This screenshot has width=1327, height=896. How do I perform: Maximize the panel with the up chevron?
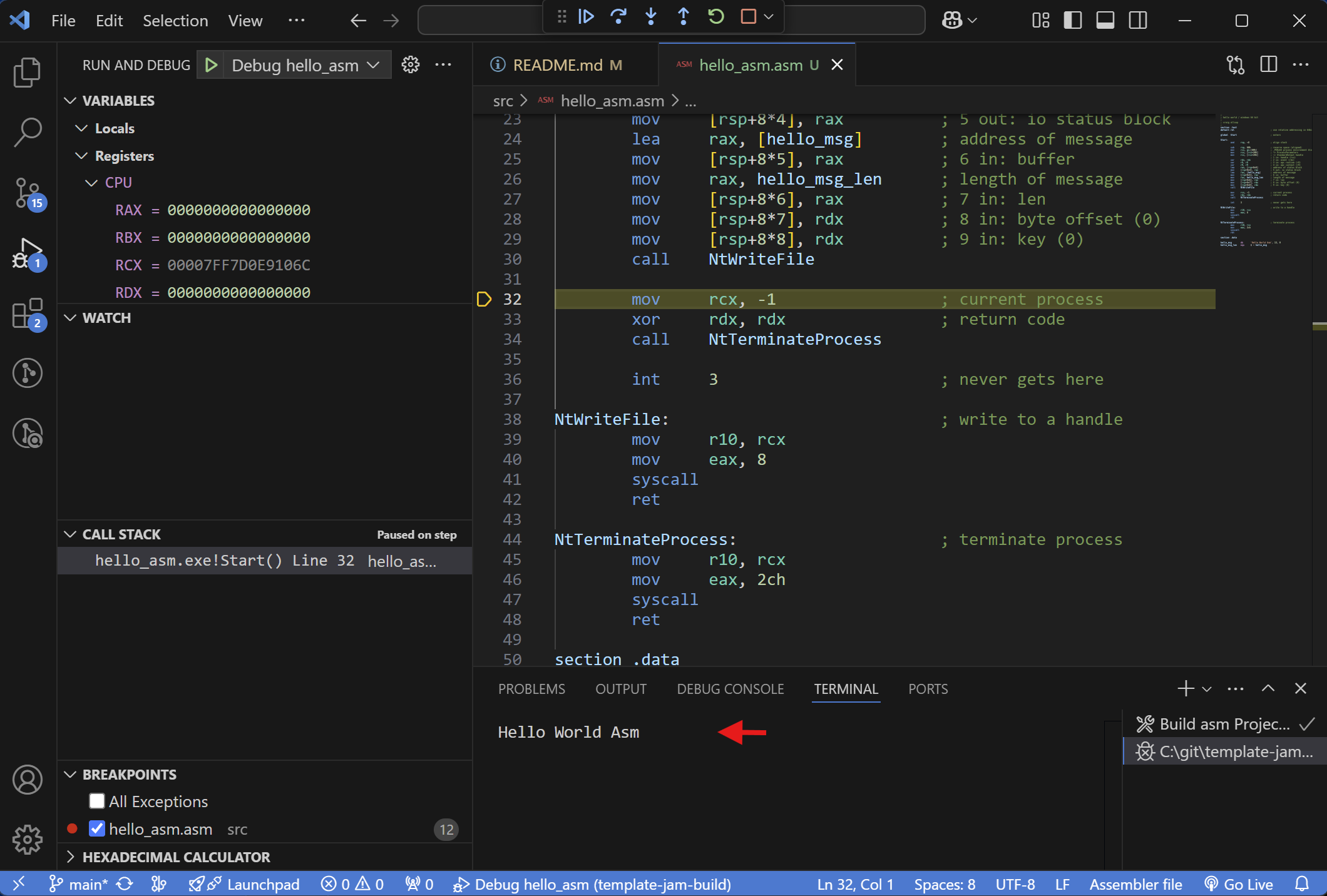(x=1268, y=689)
